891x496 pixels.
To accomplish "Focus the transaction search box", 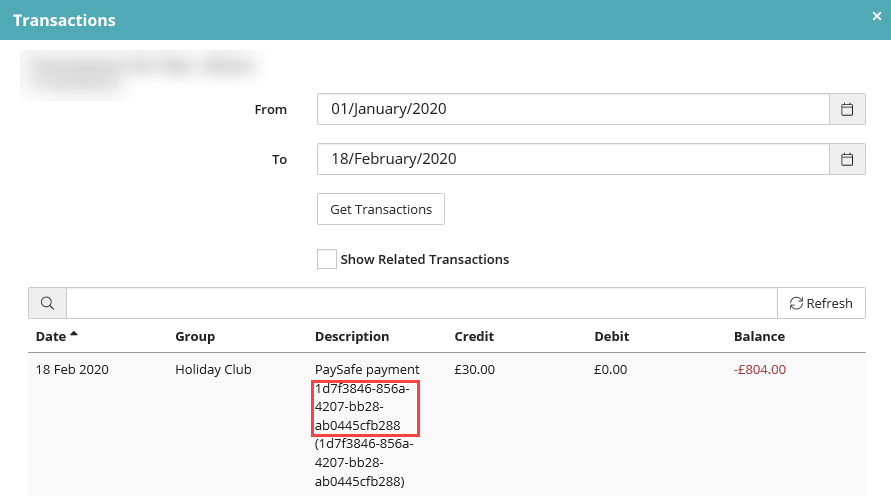I will pyautogui.click(x=422, y=303).
